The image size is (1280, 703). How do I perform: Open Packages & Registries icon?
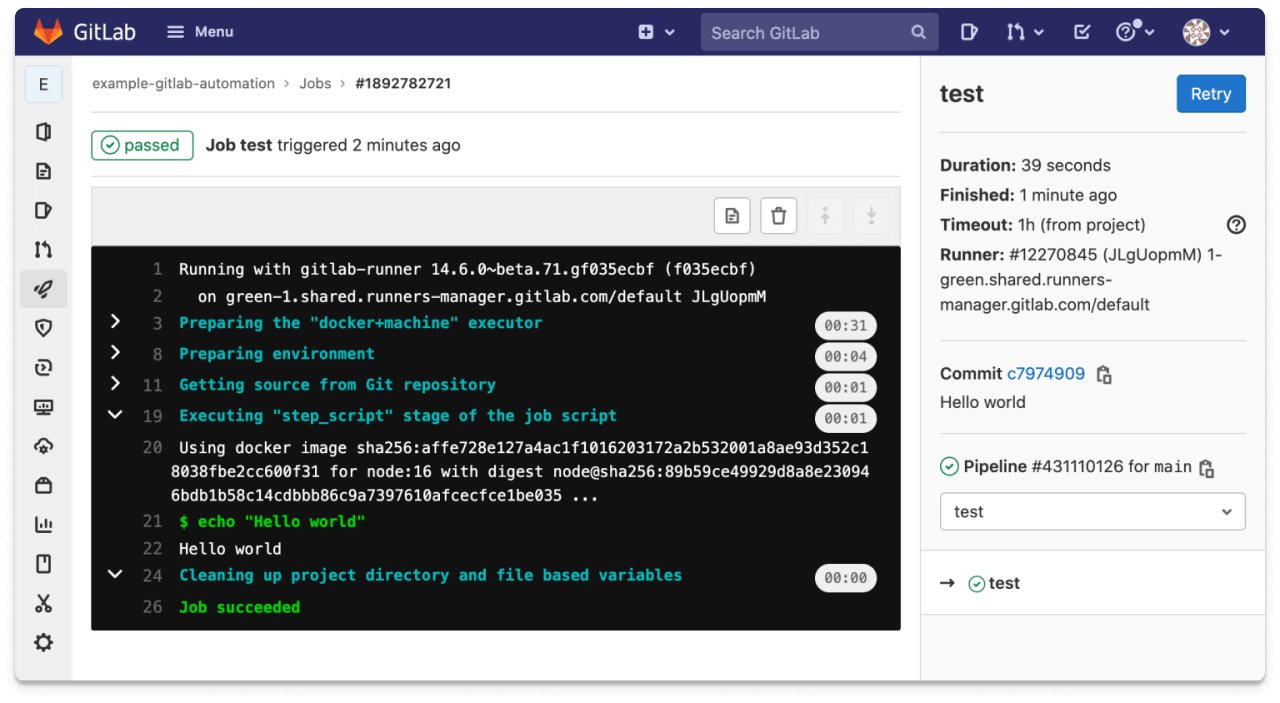point(43,485)
